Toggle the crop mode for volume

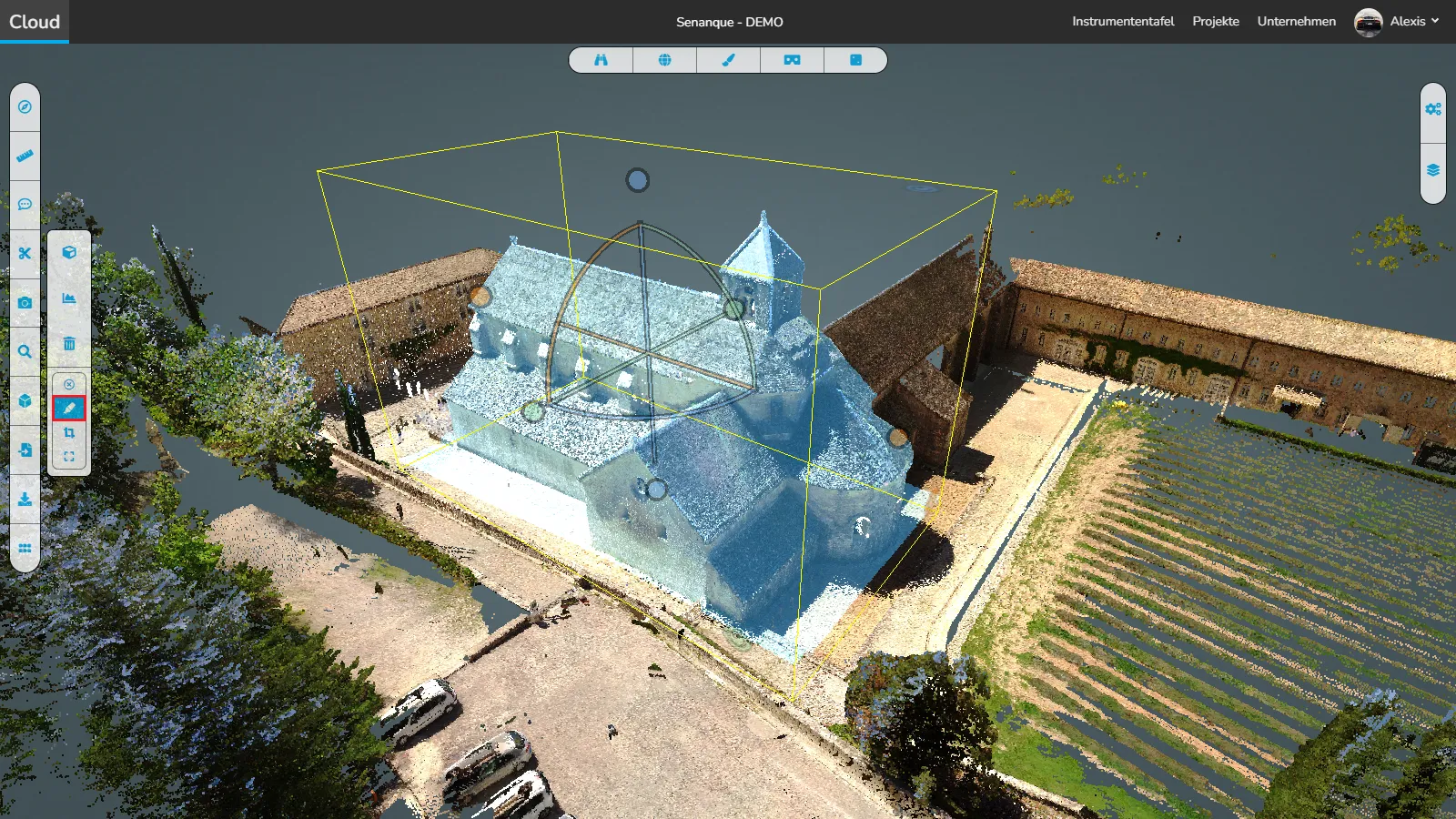(69, 433)
